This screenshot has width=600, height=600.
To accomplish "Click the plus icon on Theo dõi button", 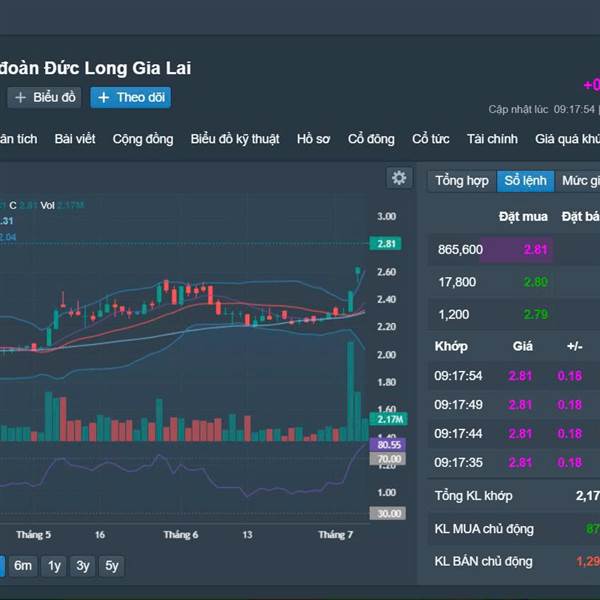I will (x=103, y=98).
